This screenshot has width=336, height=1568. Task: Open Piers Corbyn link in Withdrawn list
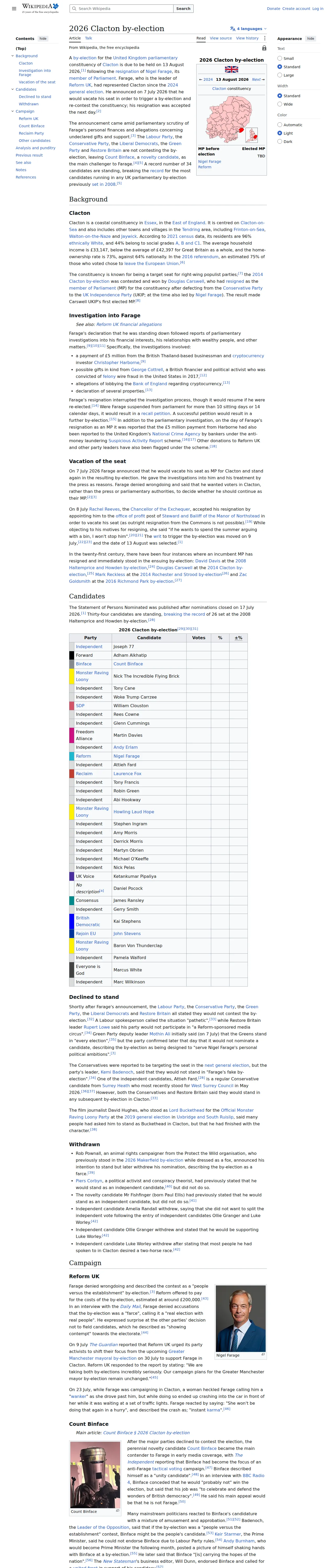[89, 1181]
